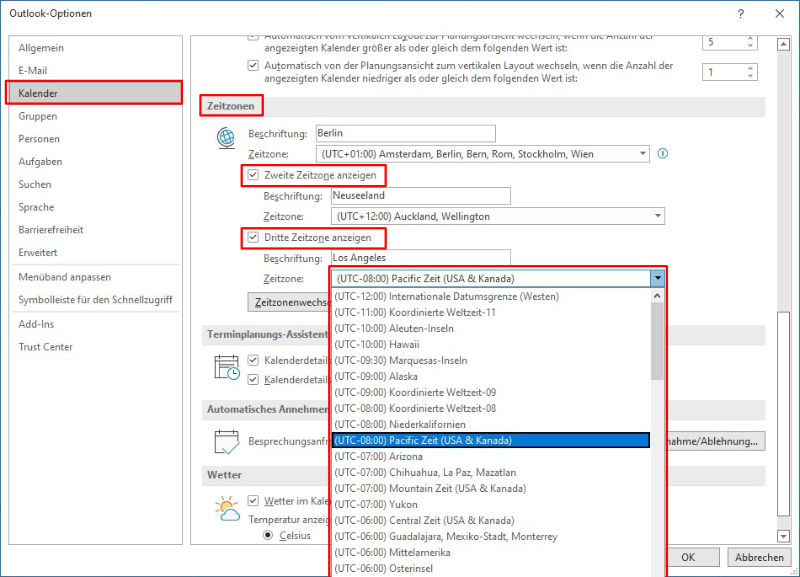This screenshot has height=577, width=800.
Task: Open the Berlin time zone dropdown
Action: [x=642, y=154]
